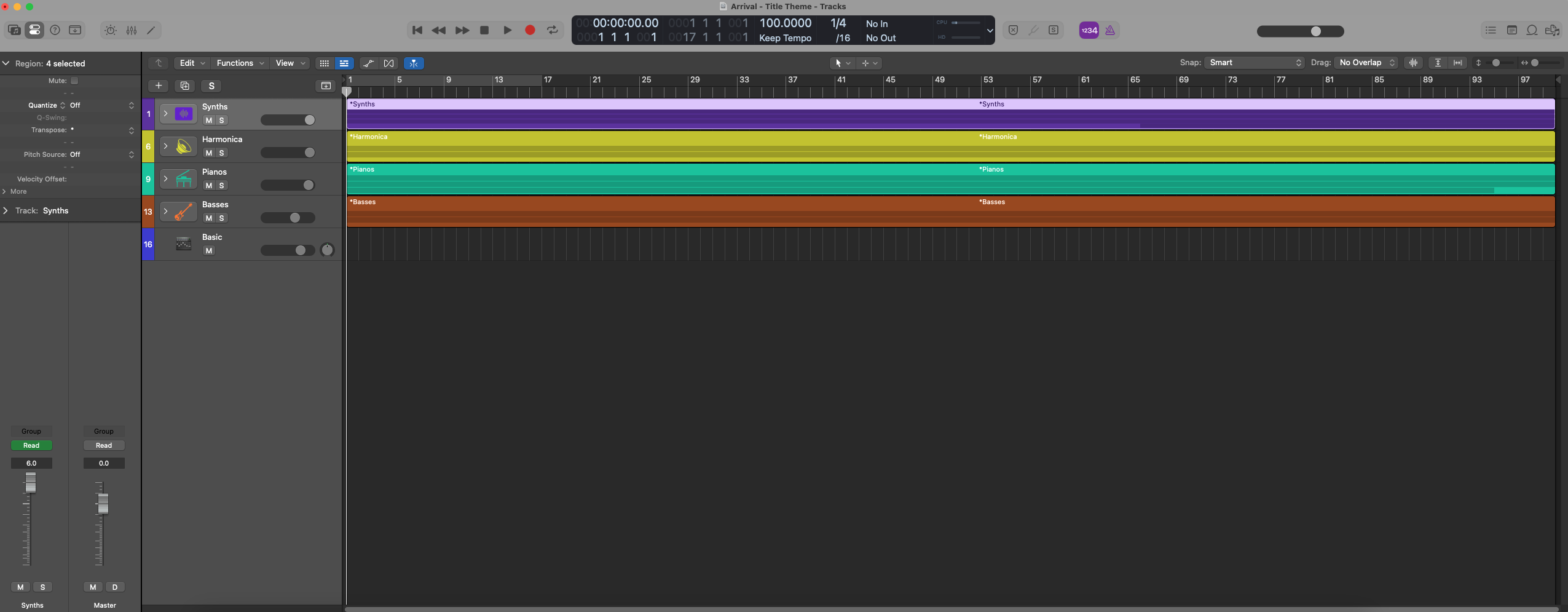The width and height of the screenshot is (1568, 612).
Task: Open Smart Controls dial icon
Action: (x=111, y=30)
